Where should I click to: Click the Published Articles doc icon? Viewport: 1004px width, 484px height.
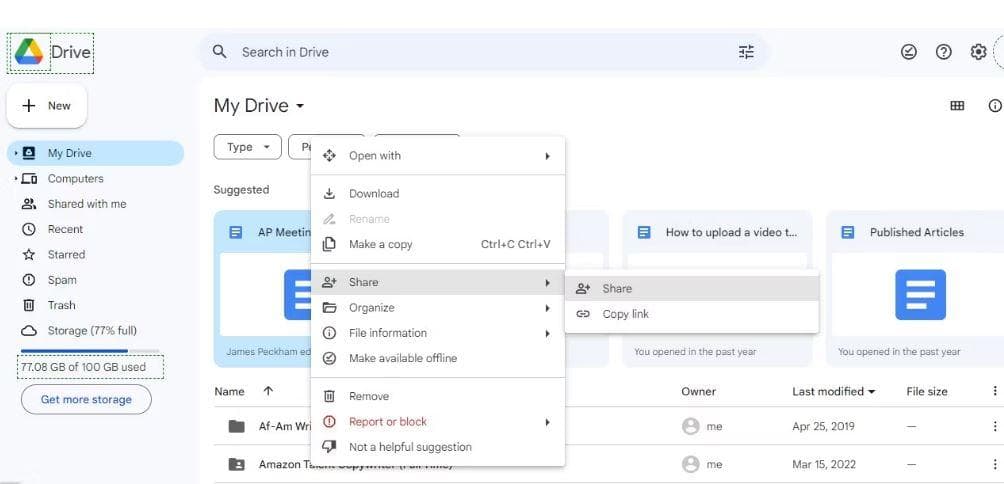coord(848,232)
